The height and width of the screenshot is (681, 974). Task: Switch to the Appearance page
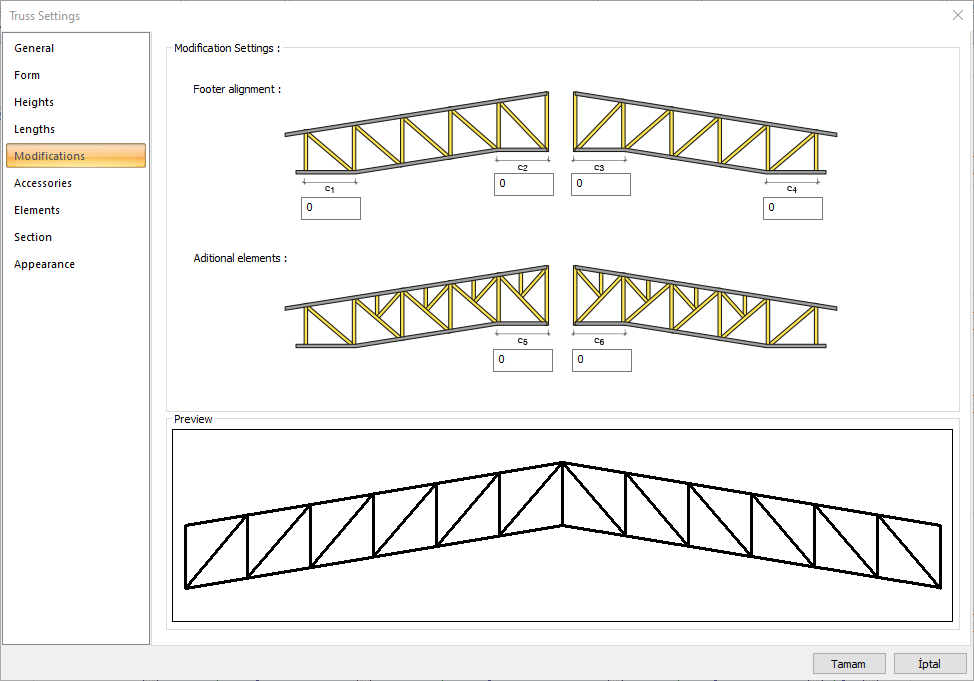point(45,264)
